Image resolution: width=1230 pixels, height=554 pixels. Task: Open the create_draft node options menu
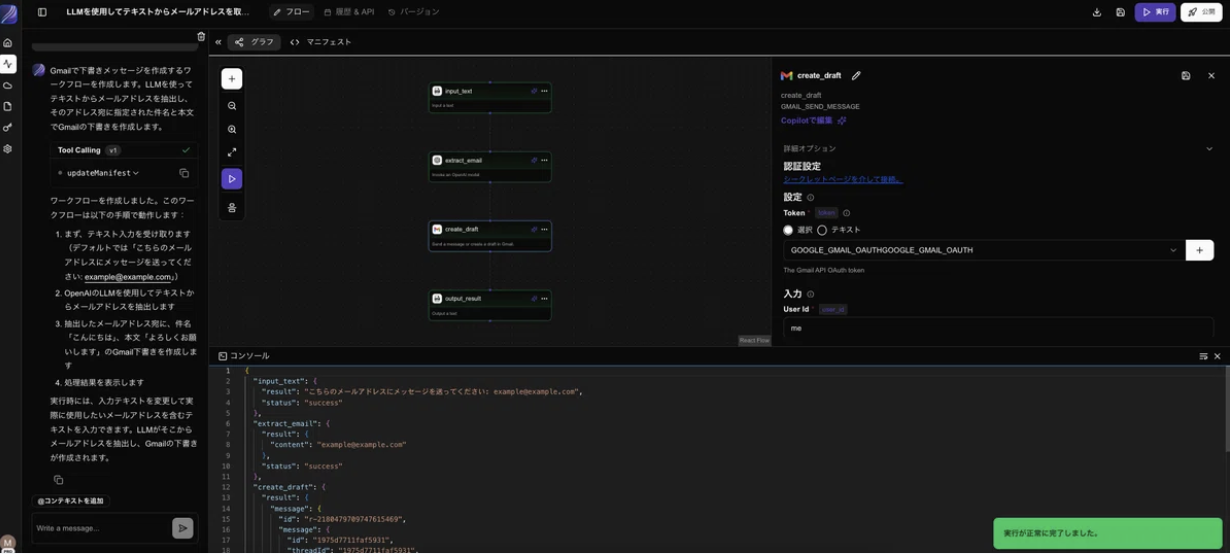pyautogui.click(x=544, y=229)
